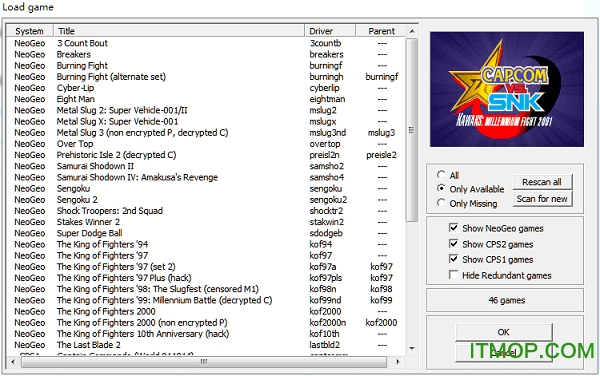Select King of Fighters '99: Millennium Battle
The image size is (600, 376).
pyautogui.click(x=206, y=300)
